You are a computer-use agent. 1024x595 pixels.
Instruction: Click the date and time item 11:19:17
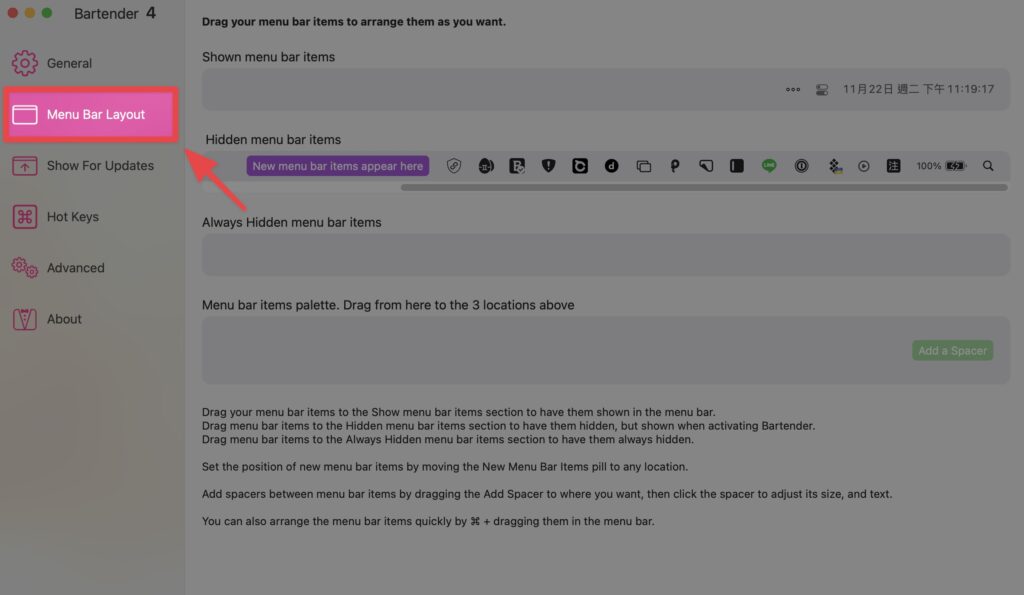[918, 89]
